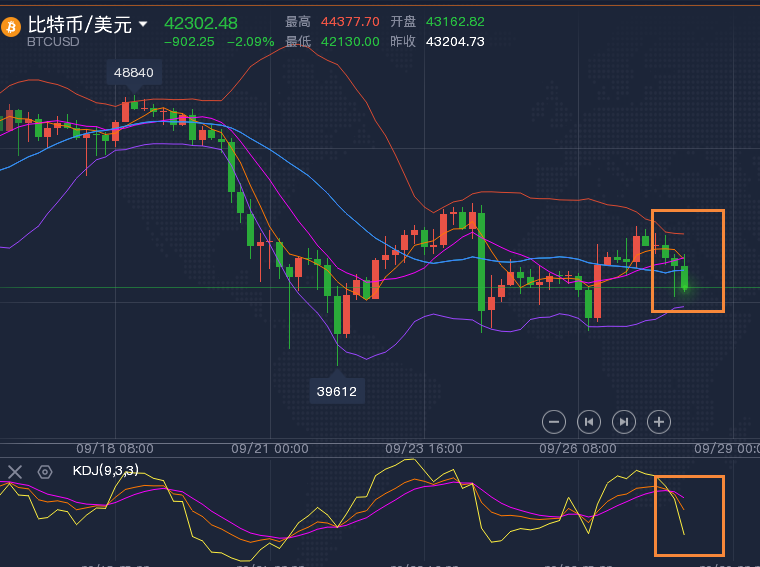760x567 pixels.
Task: Click the current price 42302.48
Action: (201, 23)
